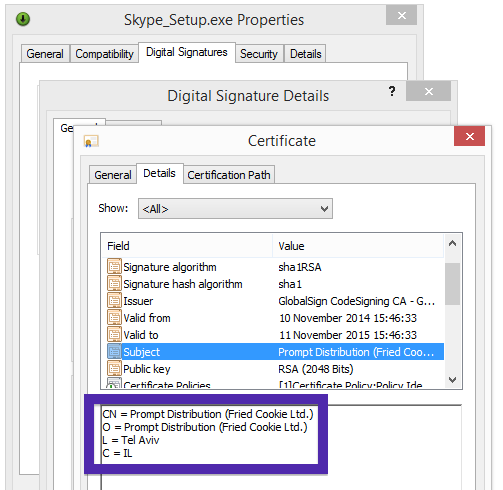The height and width of the screenshot is (490, 503).
Task: Open the Details tab in Properties window
Action: point(306,54)
